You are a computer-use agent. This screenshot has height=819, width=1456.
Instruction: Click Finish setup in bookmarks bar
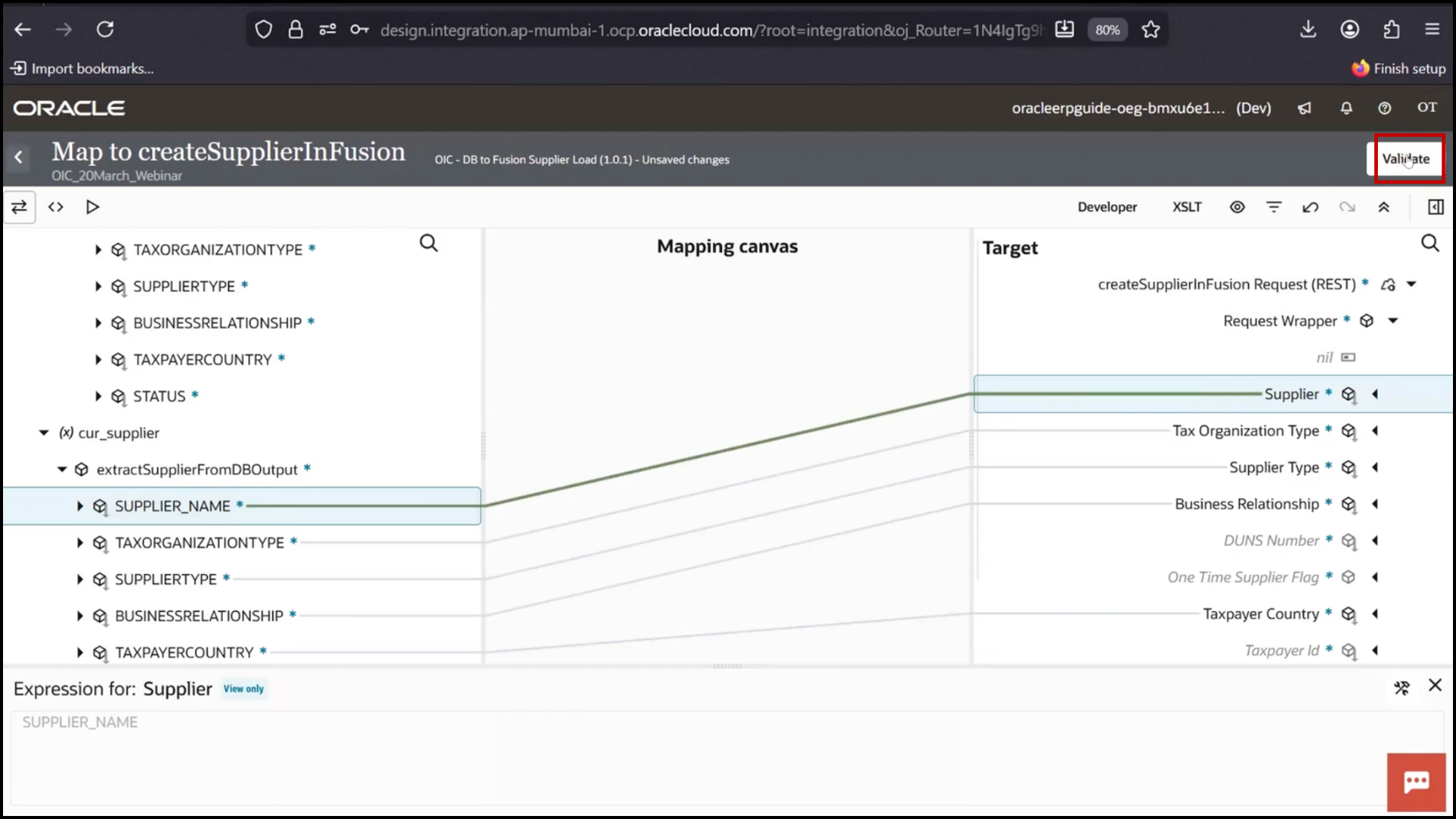tap(1399, 68)
